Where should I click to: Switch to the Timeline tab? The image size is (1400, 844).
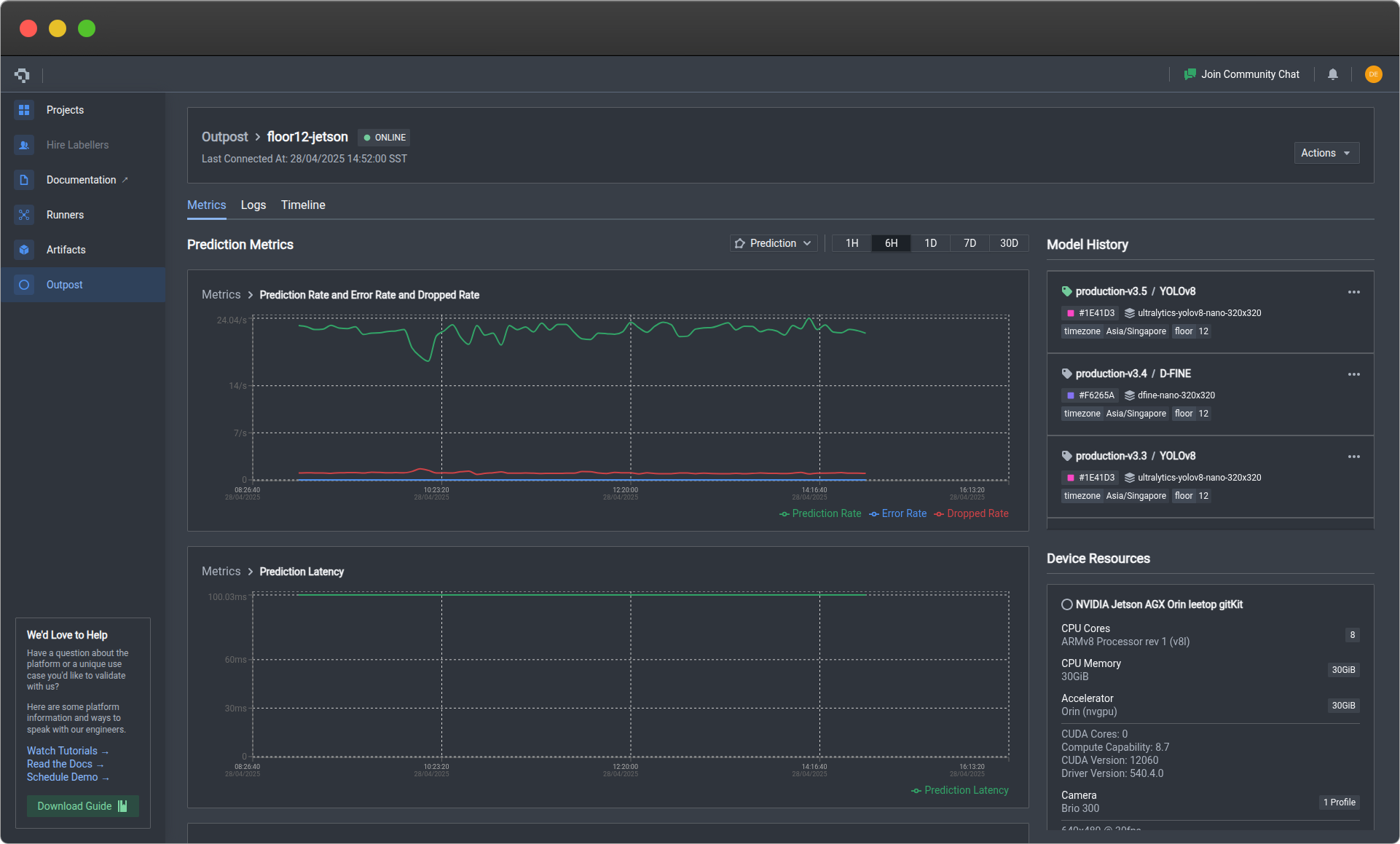(x=303, y=205)
